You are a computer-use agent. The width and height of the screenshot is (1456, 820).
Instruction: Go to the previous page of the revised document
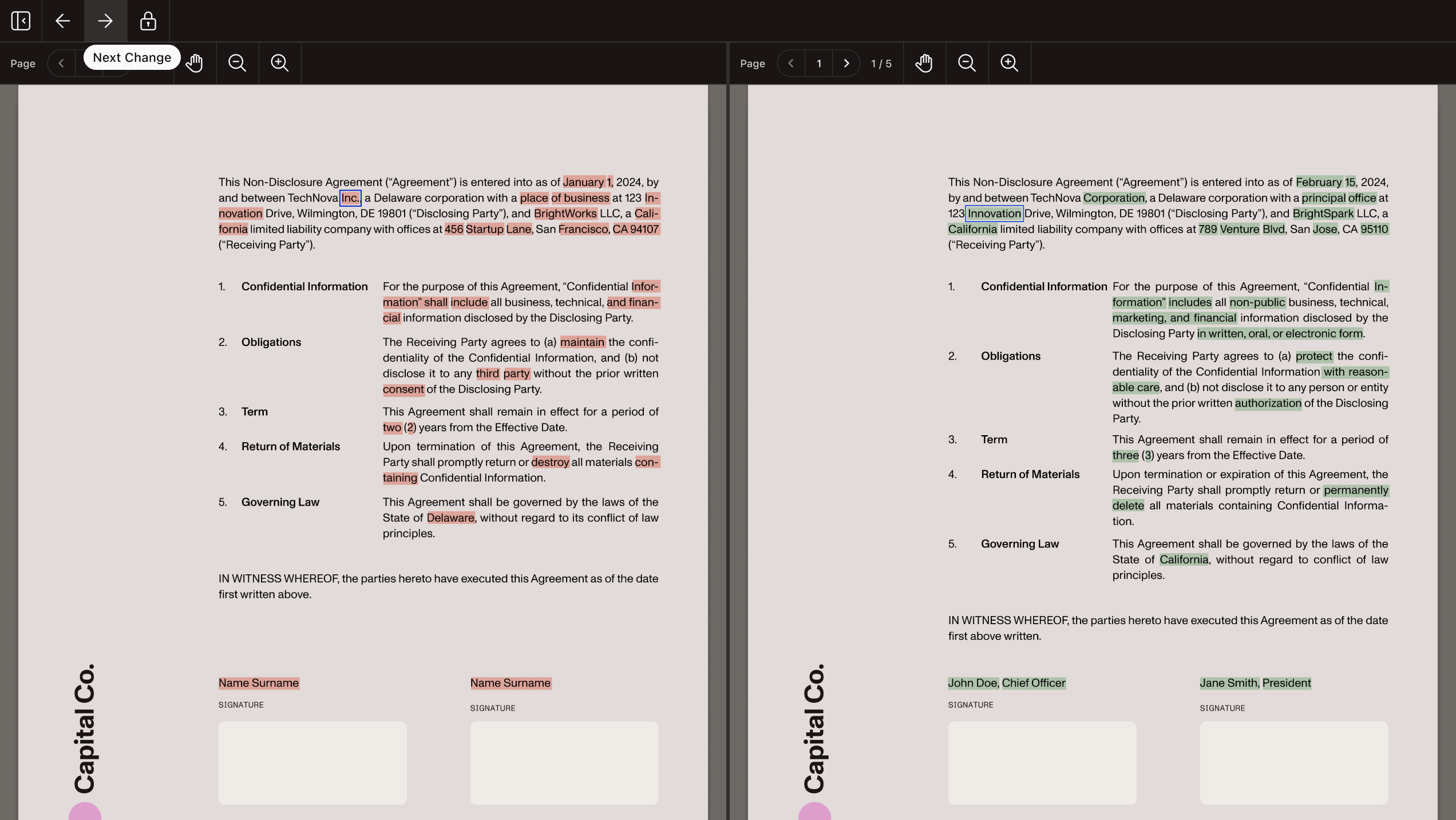click(790, 64)
